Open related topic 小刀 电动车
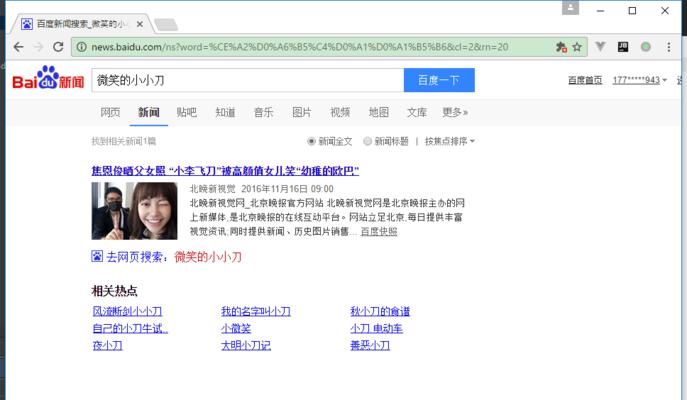The image size is (687, 400). click(376, 328)
